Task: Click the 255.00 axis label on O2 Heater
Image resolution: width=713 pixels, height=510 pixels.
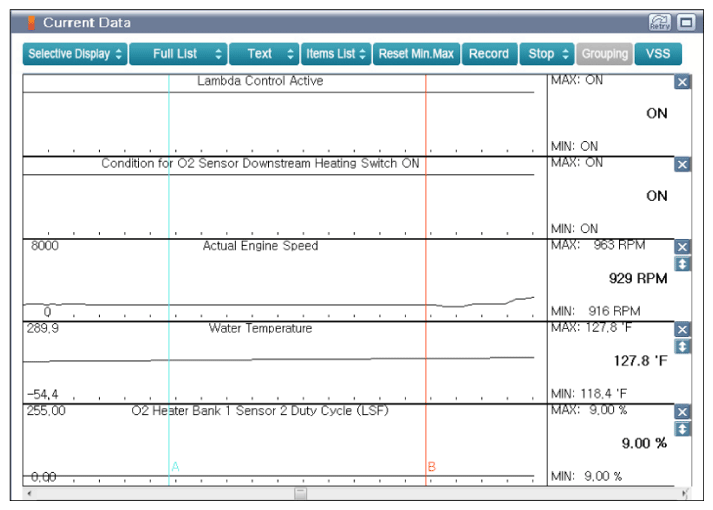Action: (x=46, y=411)
